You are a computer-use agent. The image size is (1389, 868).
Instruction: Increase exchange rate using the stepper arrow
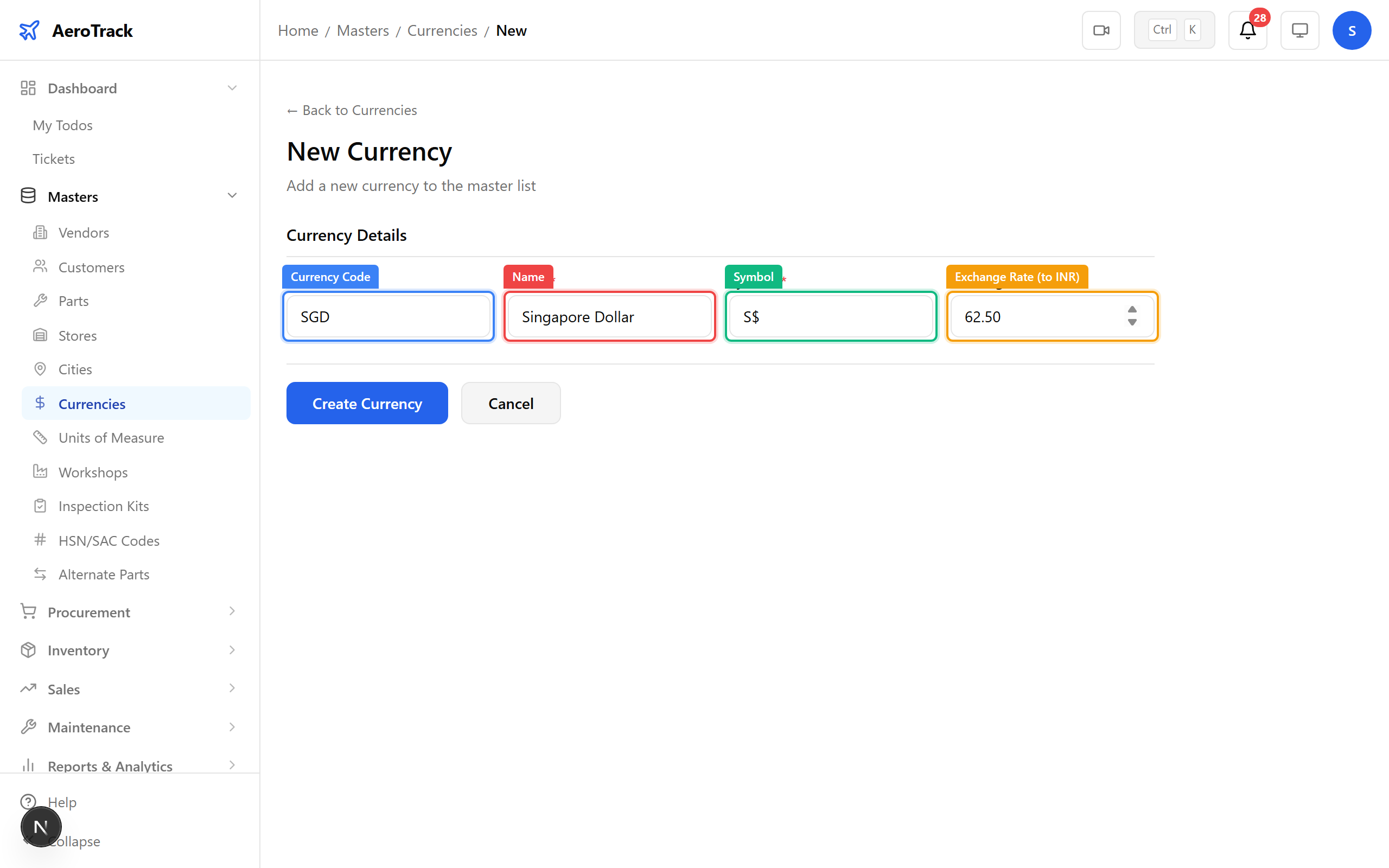point(1131,310)
